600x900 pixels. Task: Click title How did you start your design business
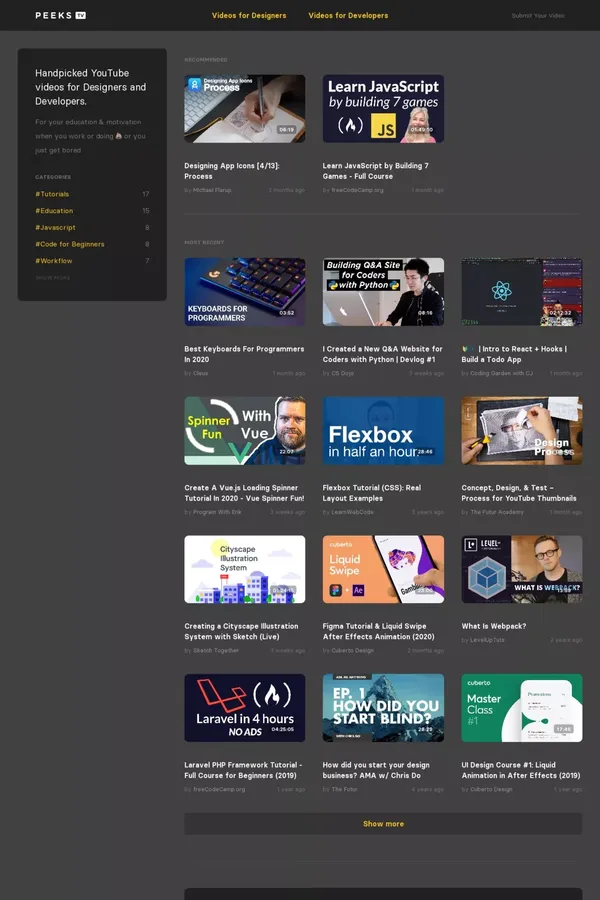pos(376,770)
